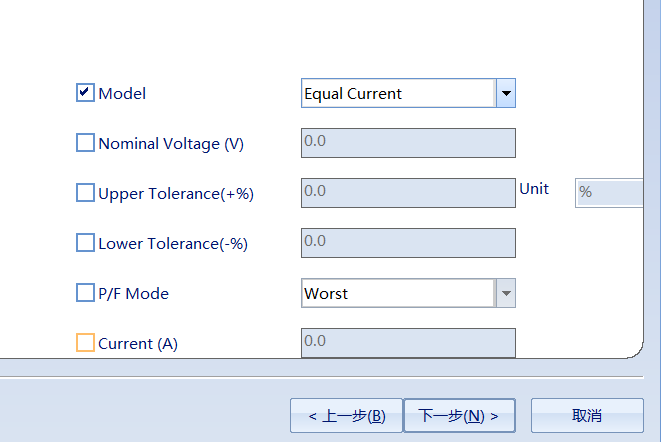Expand the P/F Mode dropdown arrow
This screenshot has height=442, width=661.
[x=505, y=294]
